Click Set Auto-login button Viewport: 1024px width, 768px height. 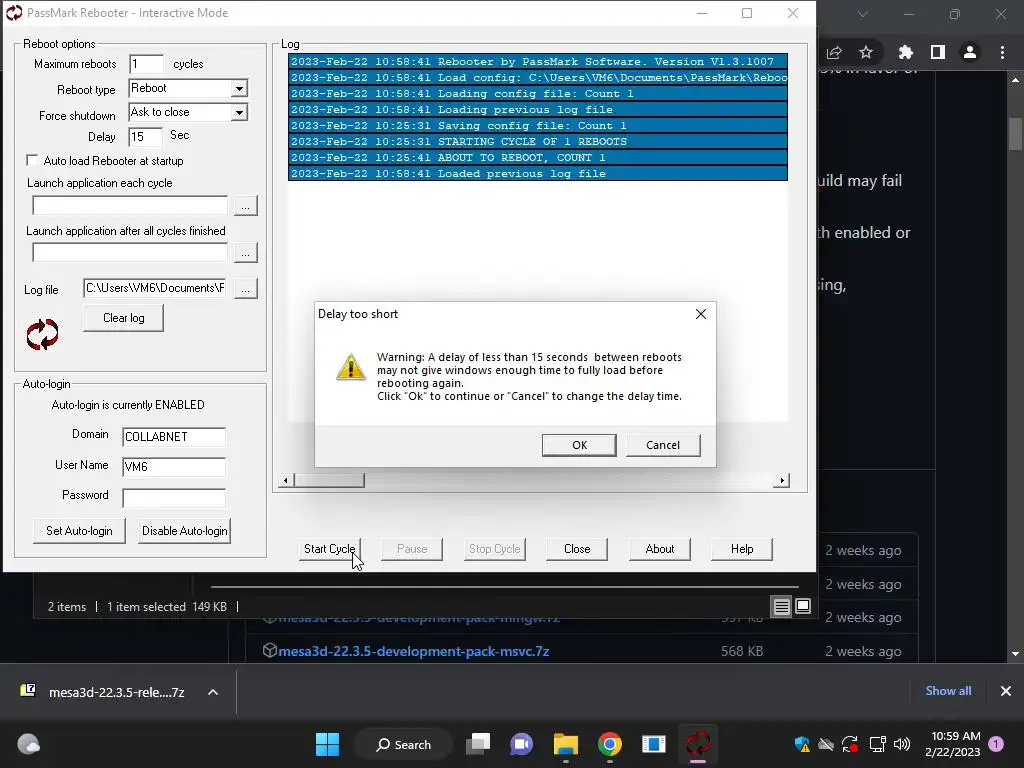click(79, 531)
